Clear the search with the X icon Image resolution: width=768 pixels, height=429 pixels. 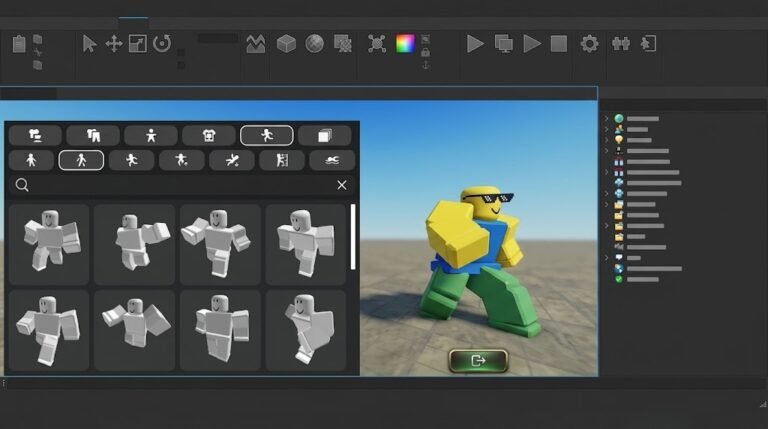point(342,185)
